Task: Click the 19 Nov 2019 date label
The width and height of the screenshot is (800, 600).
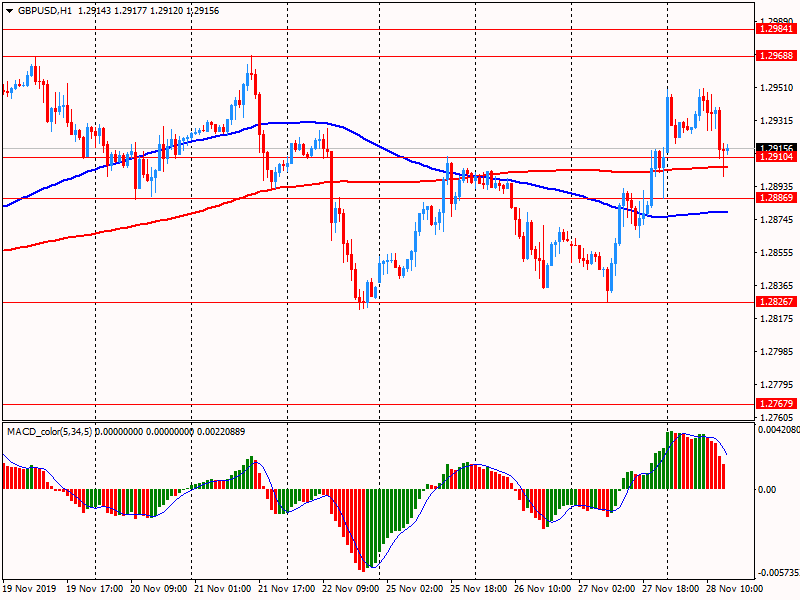Action: point(30,590)
